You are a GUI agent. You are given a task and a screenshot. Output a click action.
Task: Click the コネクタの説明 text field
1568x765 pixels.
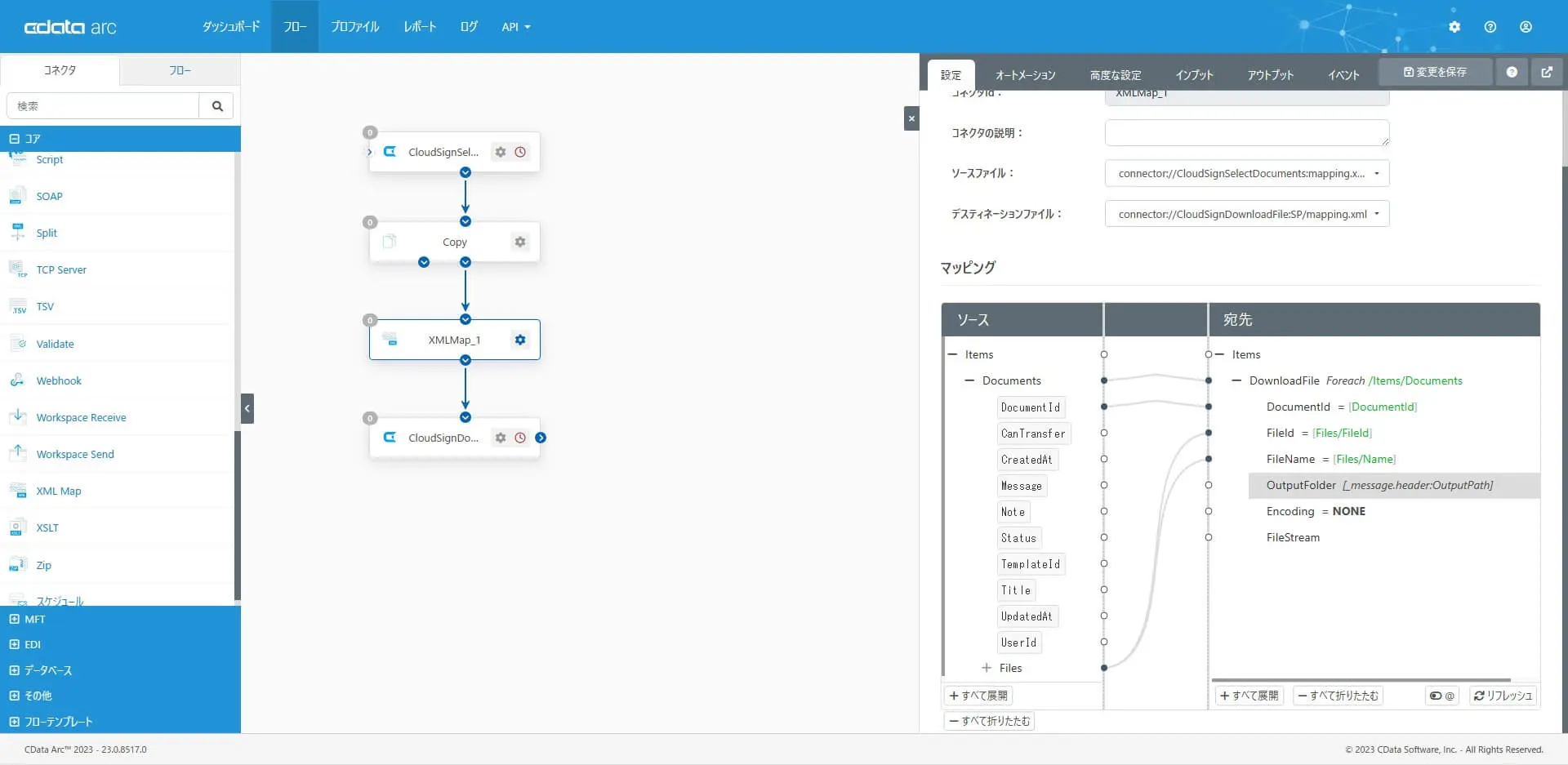pos(1247,132)
